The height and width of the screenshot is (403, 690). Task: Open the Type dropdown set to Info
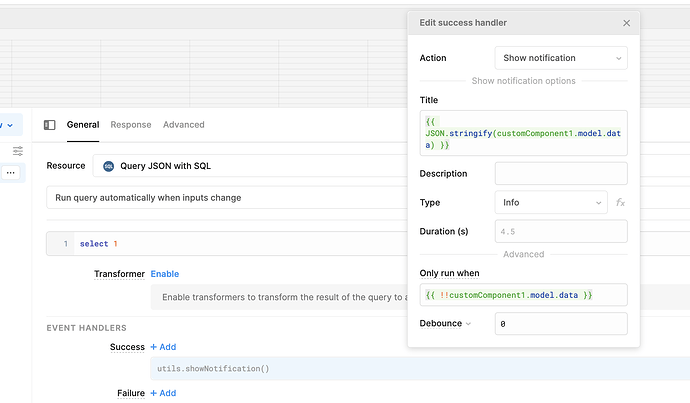550,203
